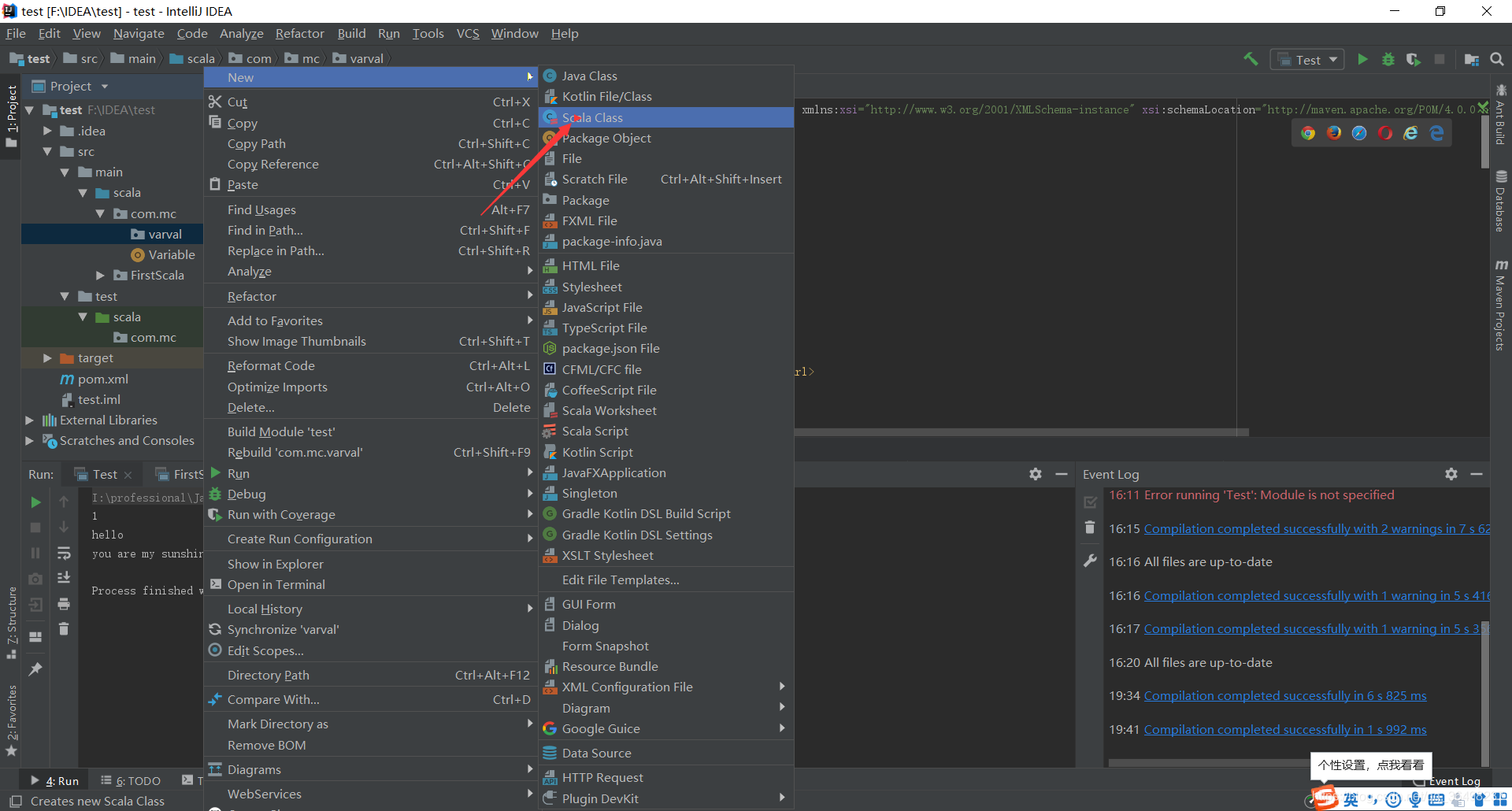Click Sogou input method tray icon
This screenshot has width=1512, height=811.
1325,797
